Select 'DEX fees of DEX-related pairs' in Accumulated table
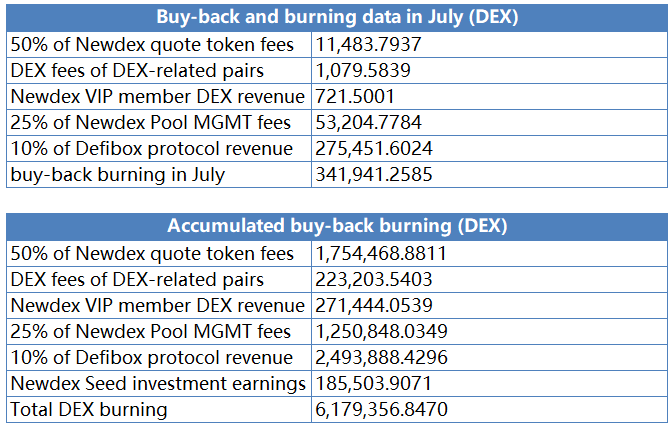 coord(137,279)
